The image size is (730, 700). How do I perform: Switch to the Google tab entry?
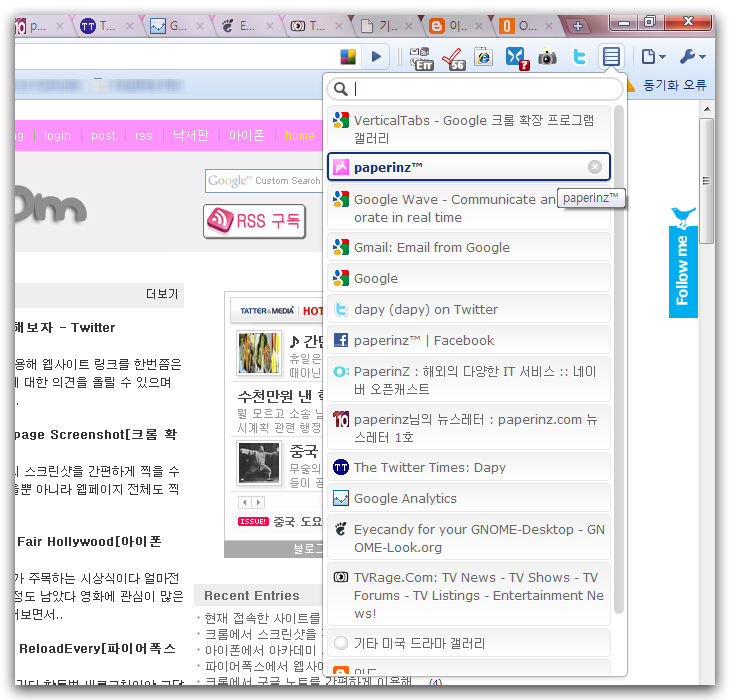(x=469, y=278)
